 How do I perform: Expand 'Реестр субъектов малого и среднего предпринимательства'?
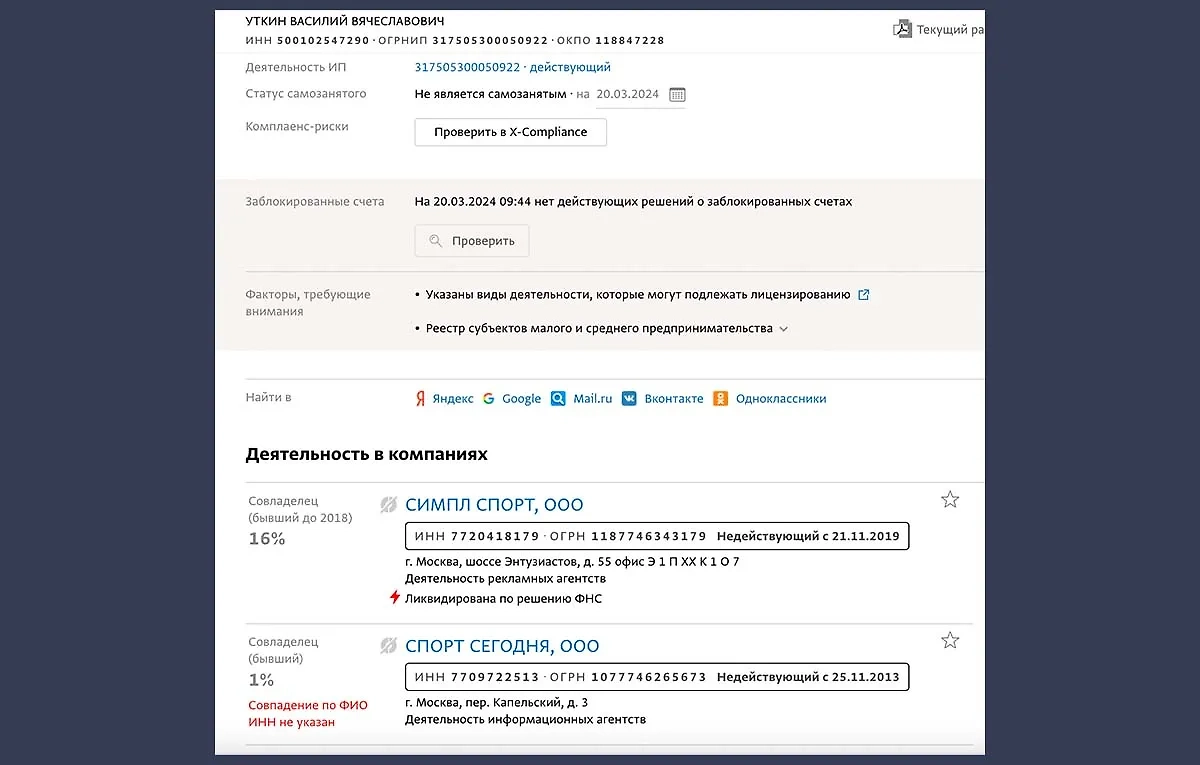(x=783, y=328)
